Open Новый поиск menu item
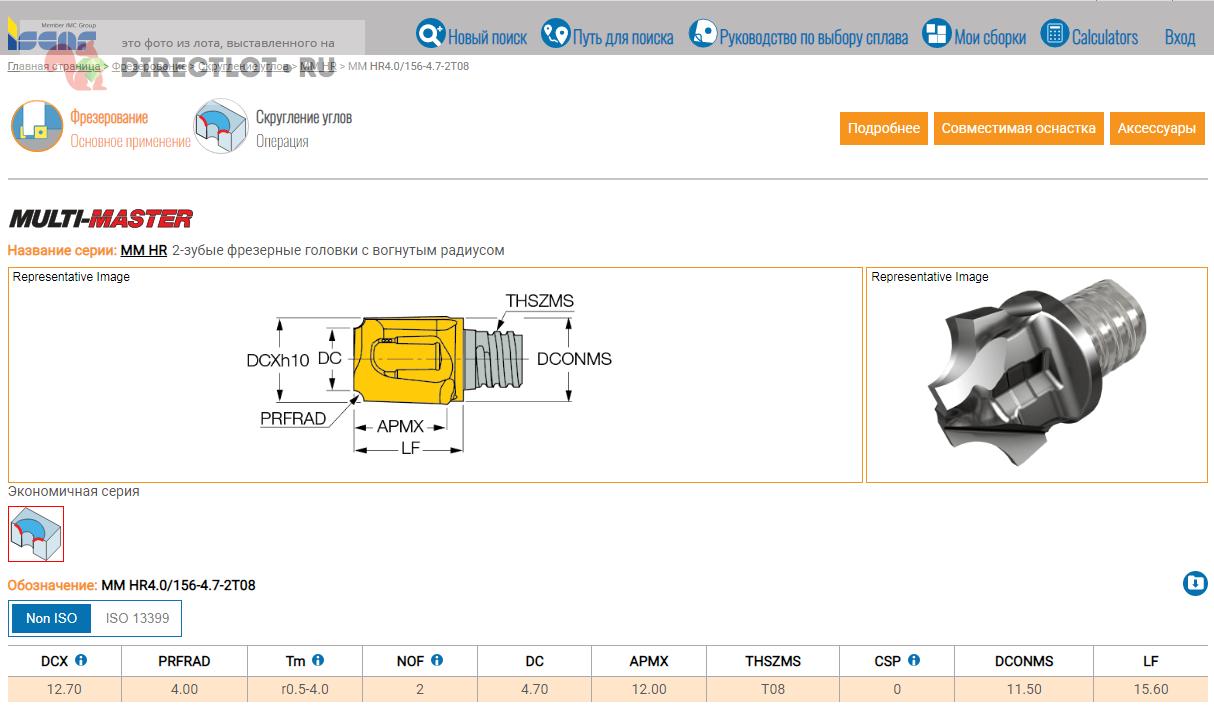 pyautogui.click(x=487, y=37)
